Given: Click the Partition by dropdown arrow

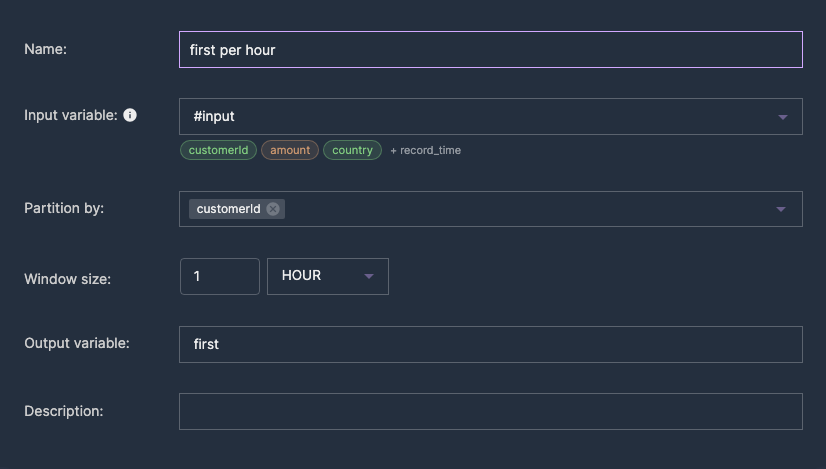Looking at the screenshot, I should coord(781,209).
